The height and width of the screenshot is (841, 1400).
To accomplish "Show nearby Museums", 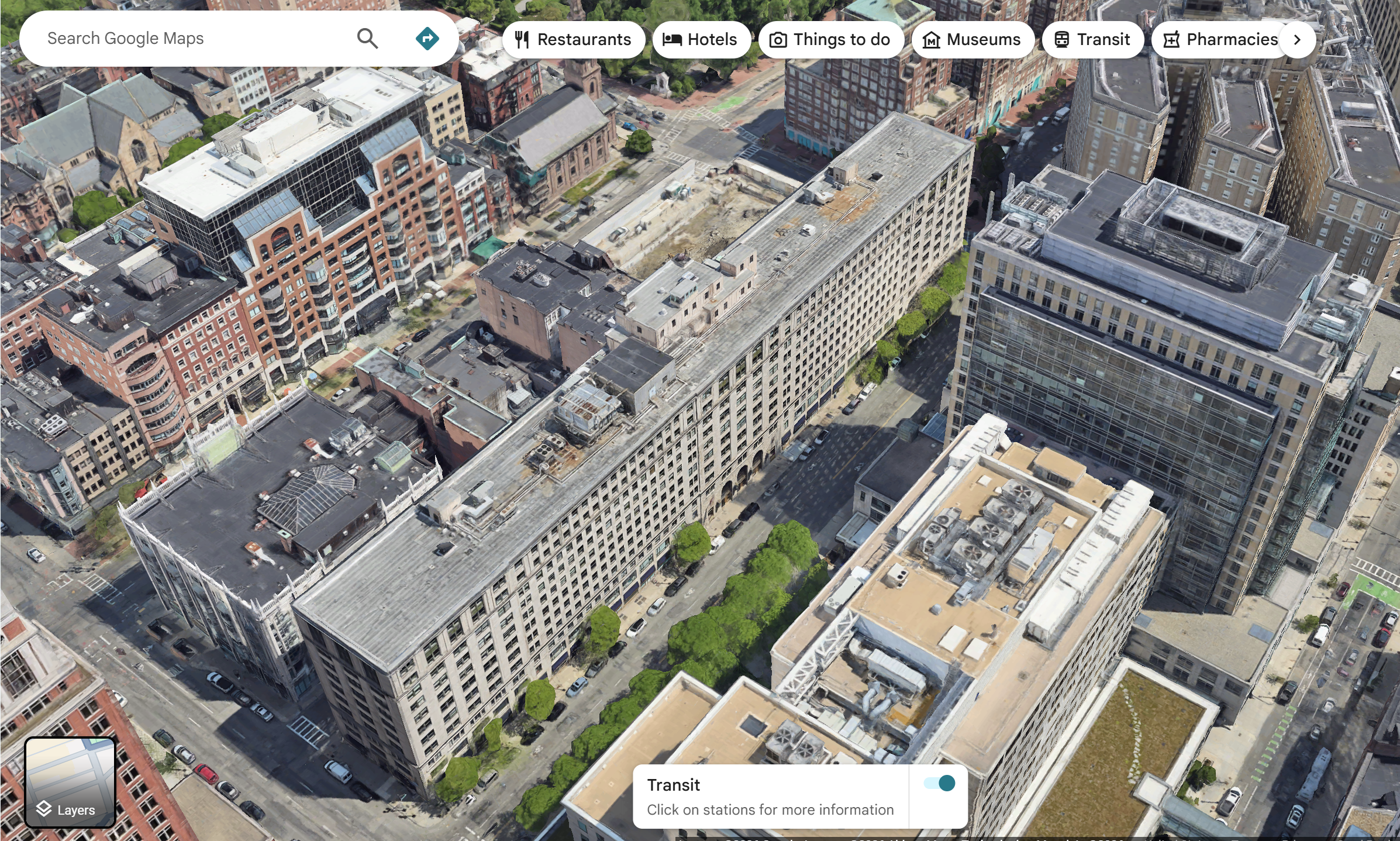I will tap(973, 40).
